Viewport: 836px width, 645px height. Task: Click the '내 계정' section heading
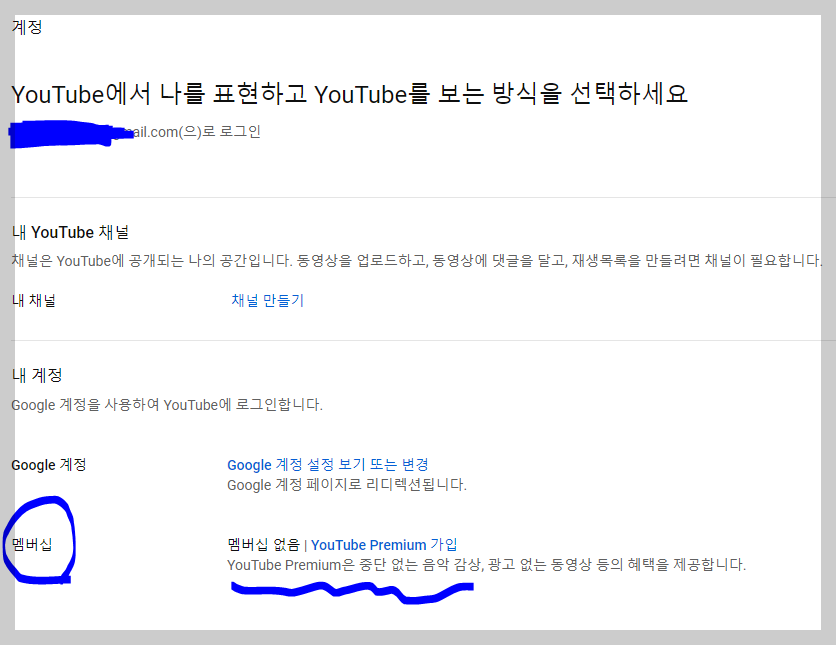(x=37, y=375)
